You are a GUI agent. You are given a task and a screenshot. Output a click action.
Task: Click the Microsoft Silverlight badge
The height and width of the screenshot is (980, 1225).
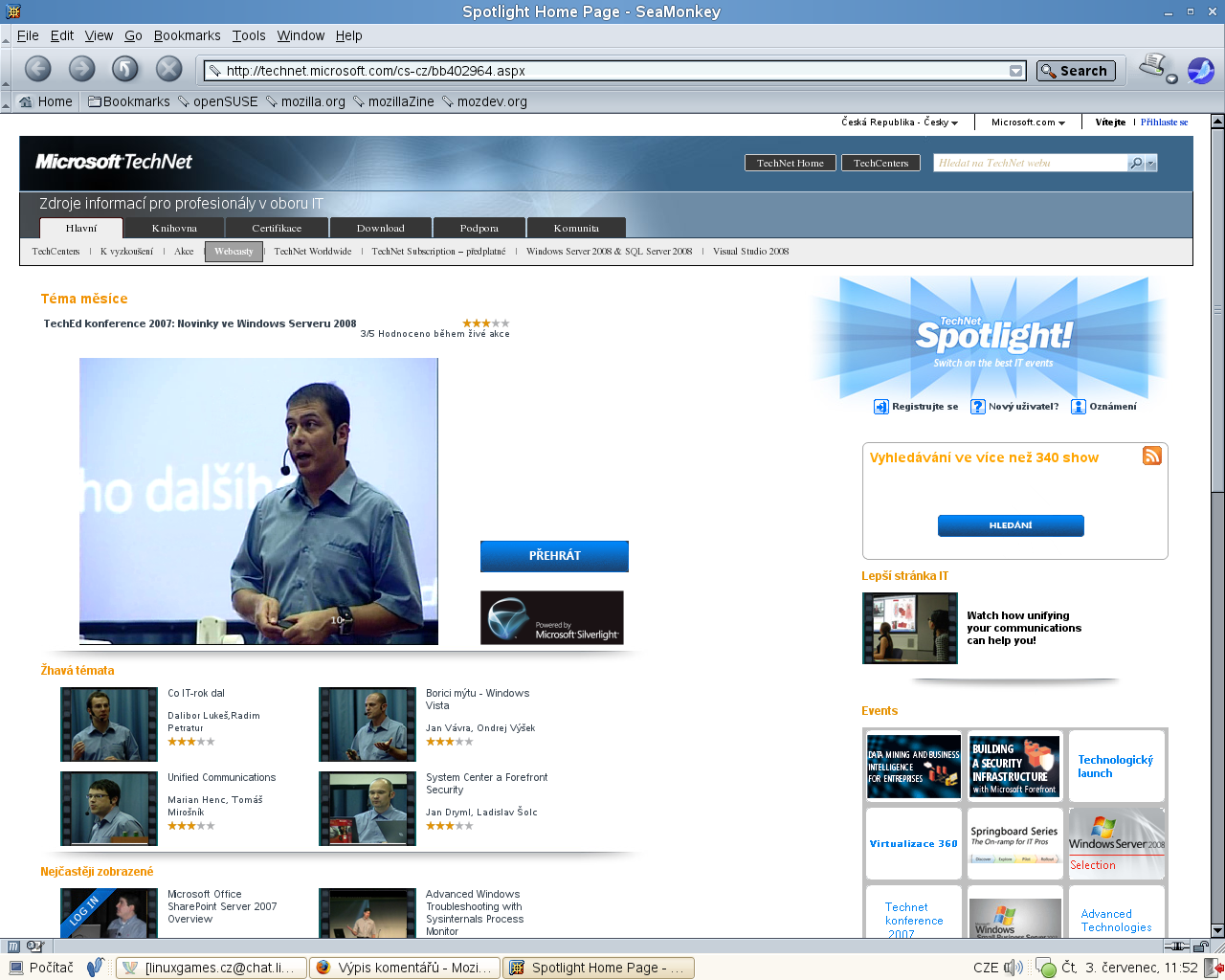coord(552,617)
